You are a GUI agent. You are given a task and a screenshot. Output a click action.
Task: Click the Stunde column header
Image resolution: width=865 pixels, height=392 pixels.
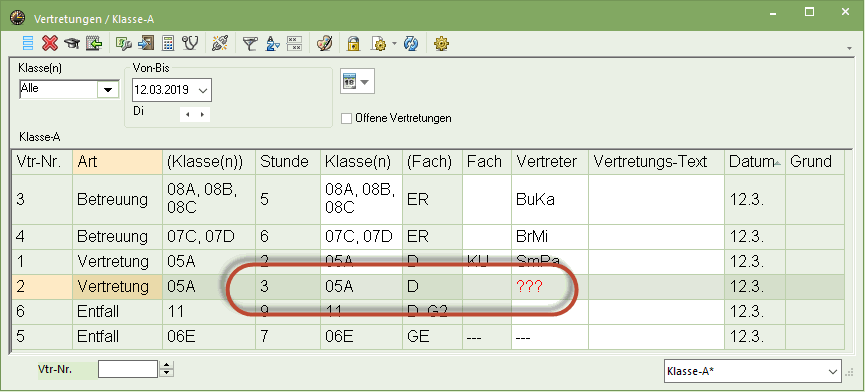tap(288, 162)
